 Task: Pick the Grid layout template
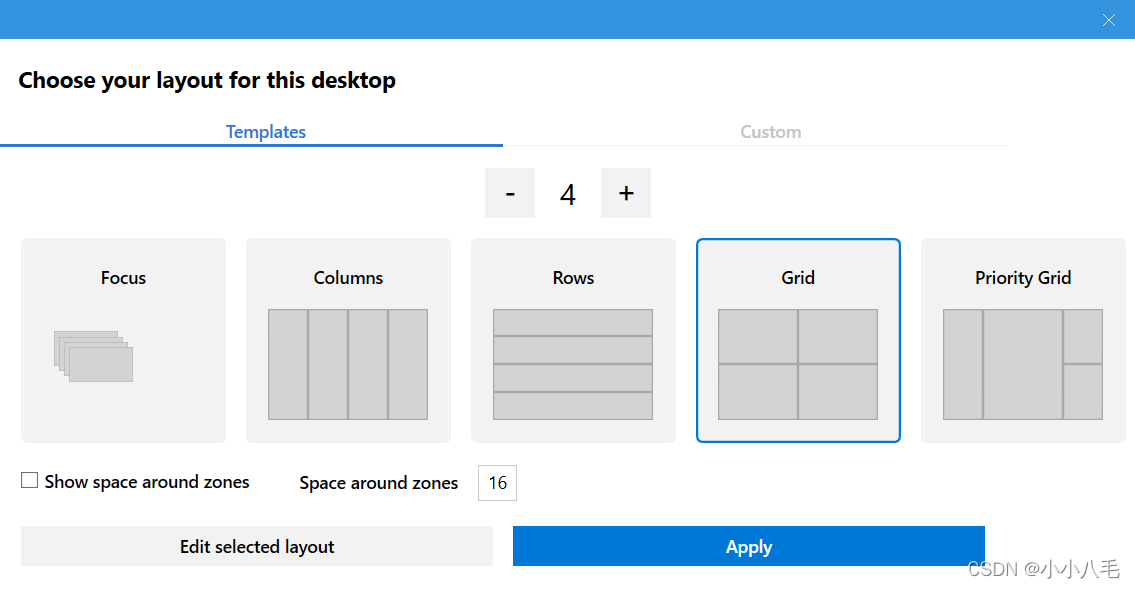click(x=798, y=340)
